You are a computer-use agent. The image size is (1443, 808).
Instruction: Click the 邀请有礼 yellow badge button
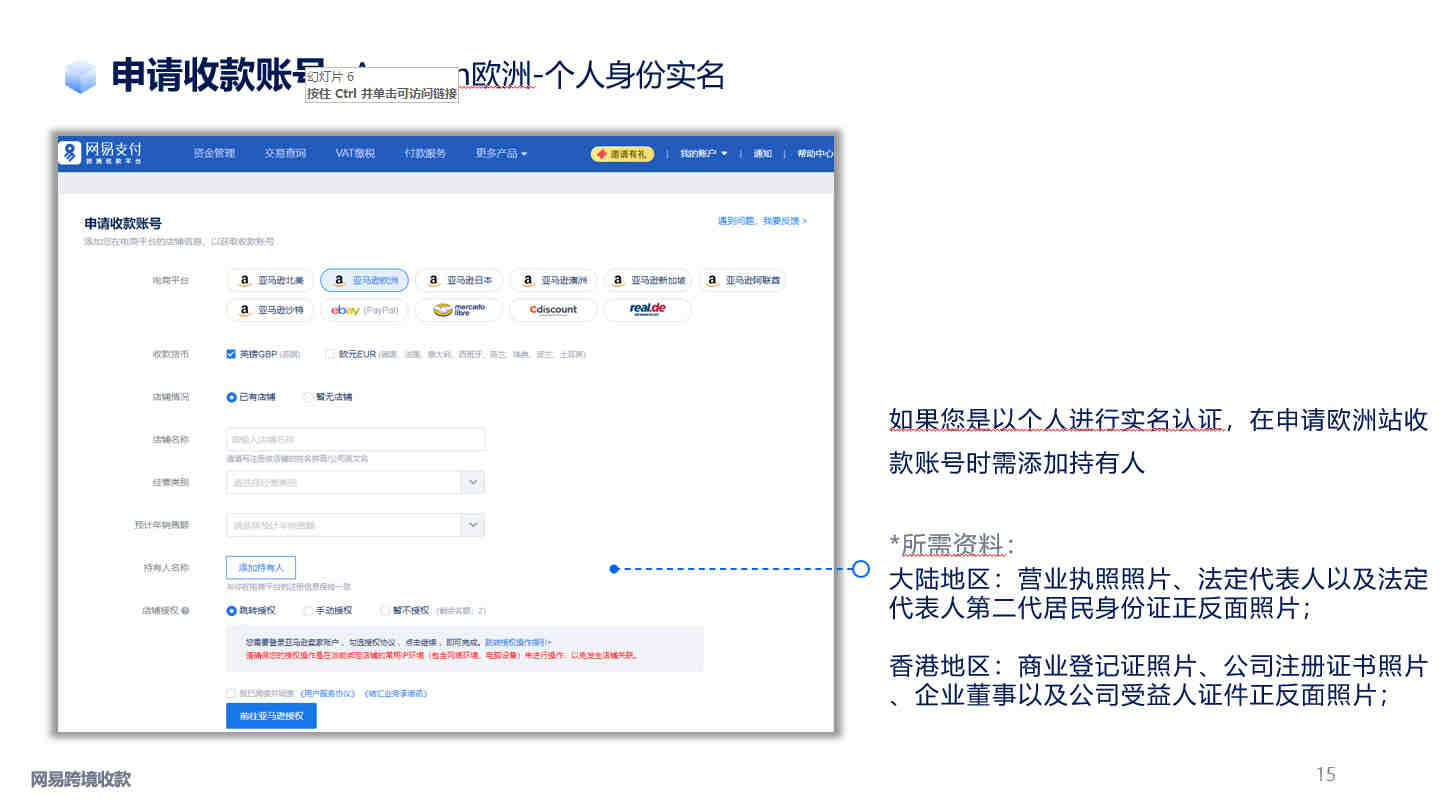point(622,154)
